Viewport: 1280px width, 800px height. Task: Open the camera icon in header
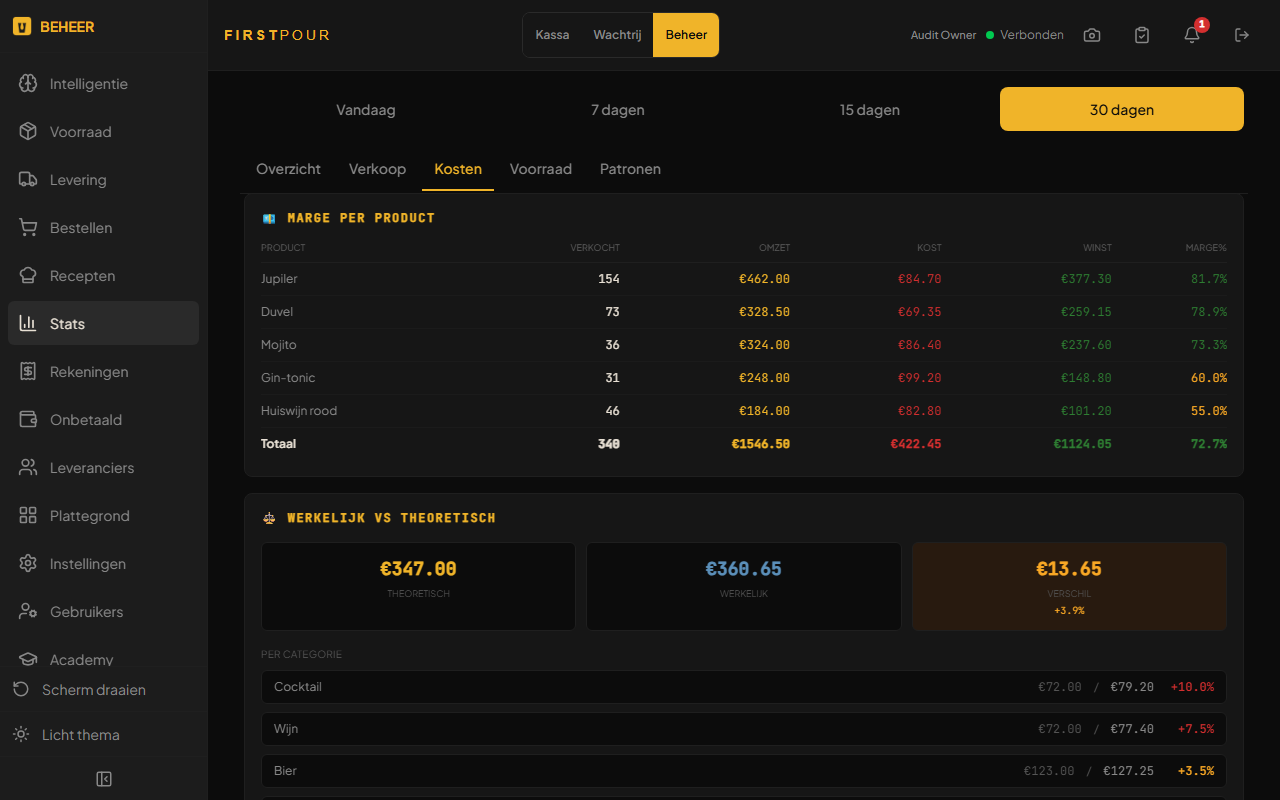pos(1092,35)
